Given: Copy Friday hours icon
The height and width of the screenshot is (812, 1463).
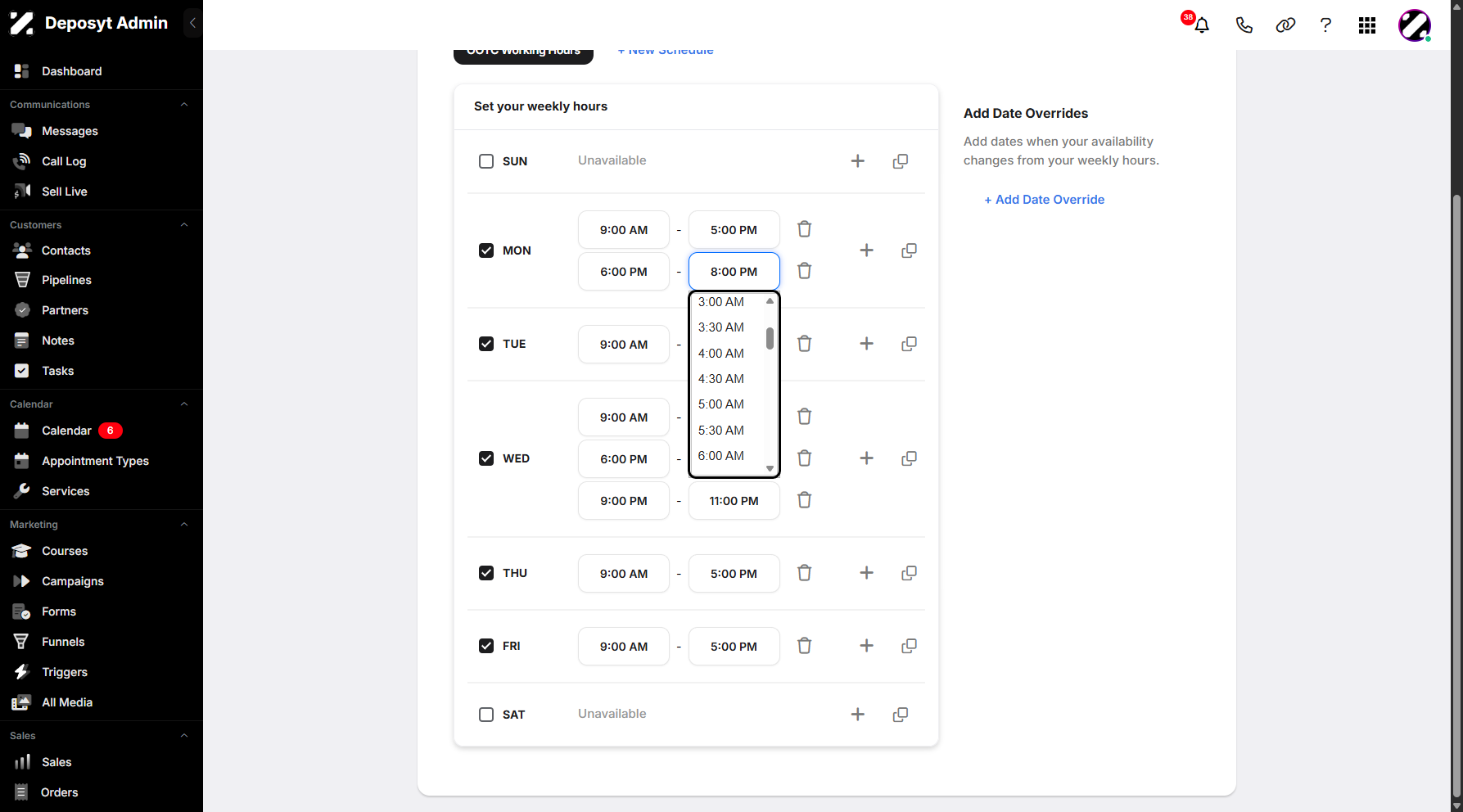Looking at the screenshot, I should click(x=909, y=646).
